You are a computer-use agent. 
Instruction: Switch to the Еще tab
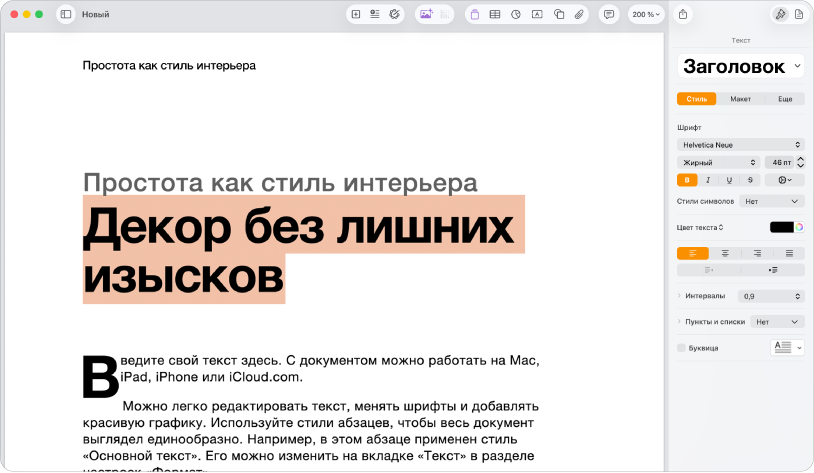pos(785,99)
